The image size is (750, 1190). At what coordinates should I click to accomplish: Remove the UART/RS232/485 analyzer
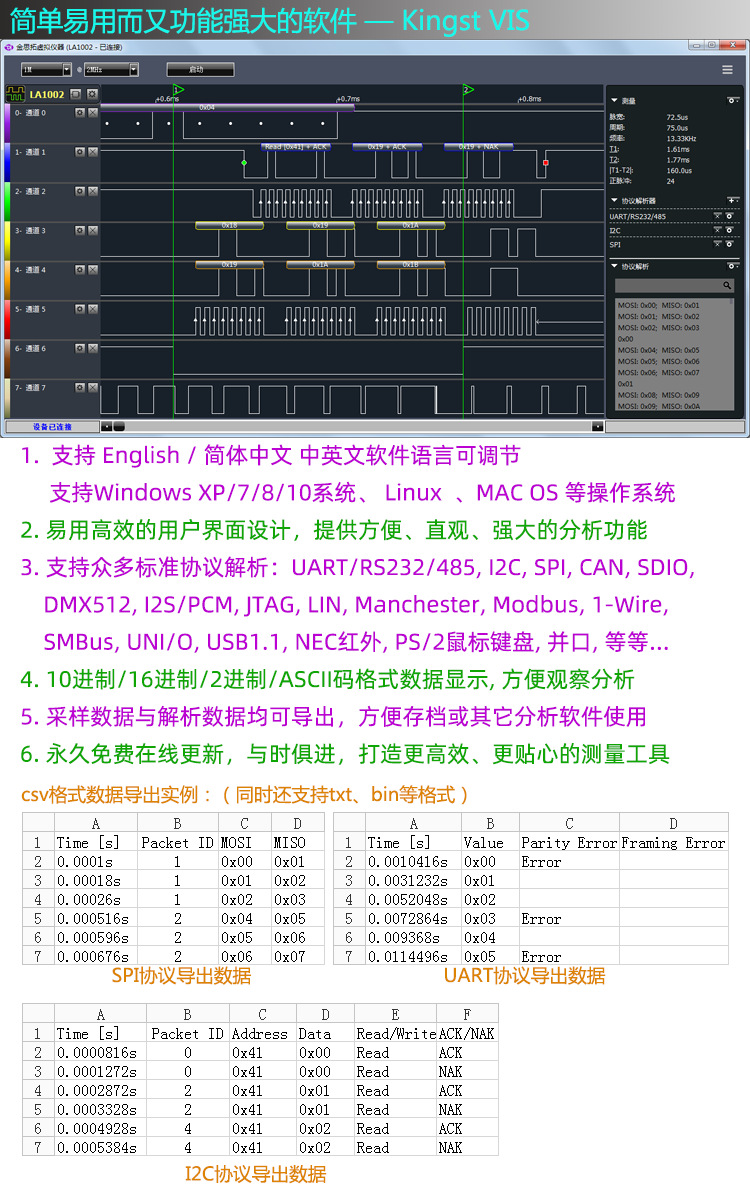pyautogui.click(x=717, y=216)
